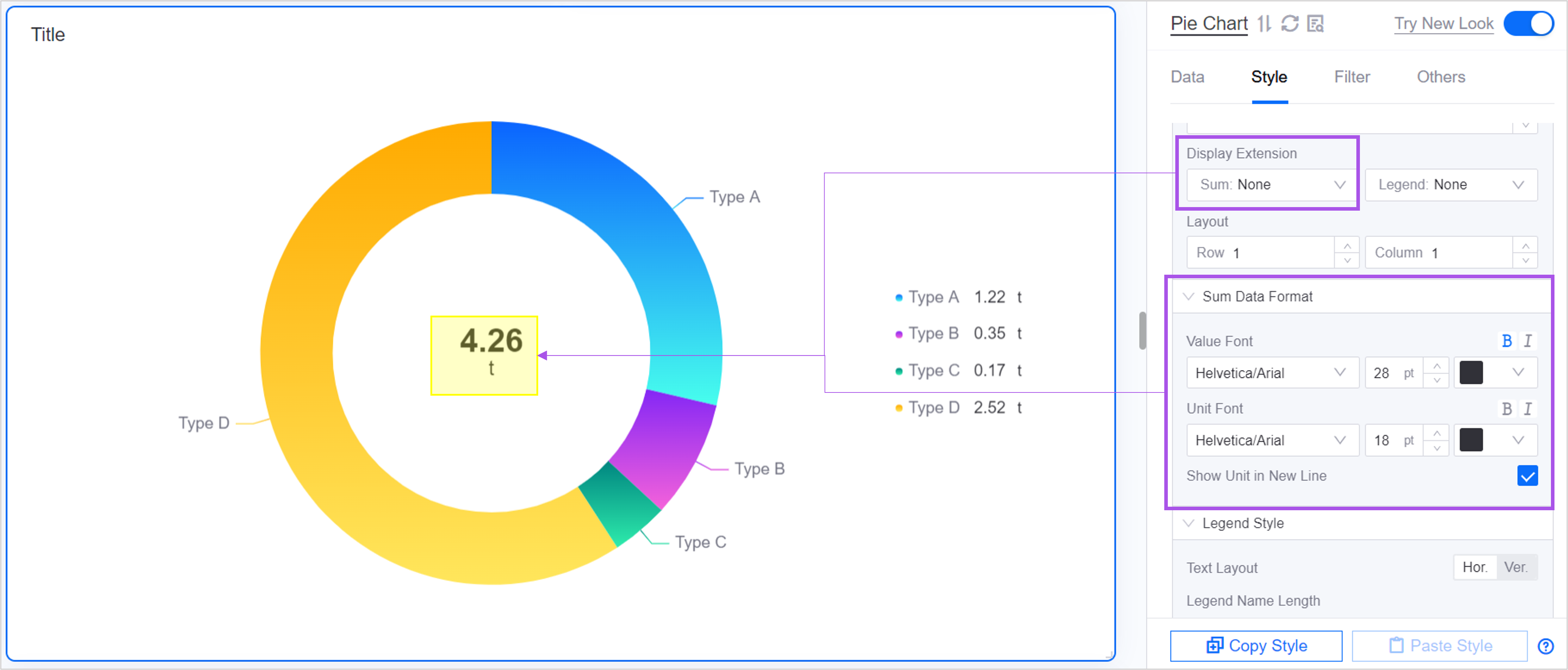This screenshot has height=670, width=1568.
Task: Toggle italic for Unit Font
Action: point(1528,409)
